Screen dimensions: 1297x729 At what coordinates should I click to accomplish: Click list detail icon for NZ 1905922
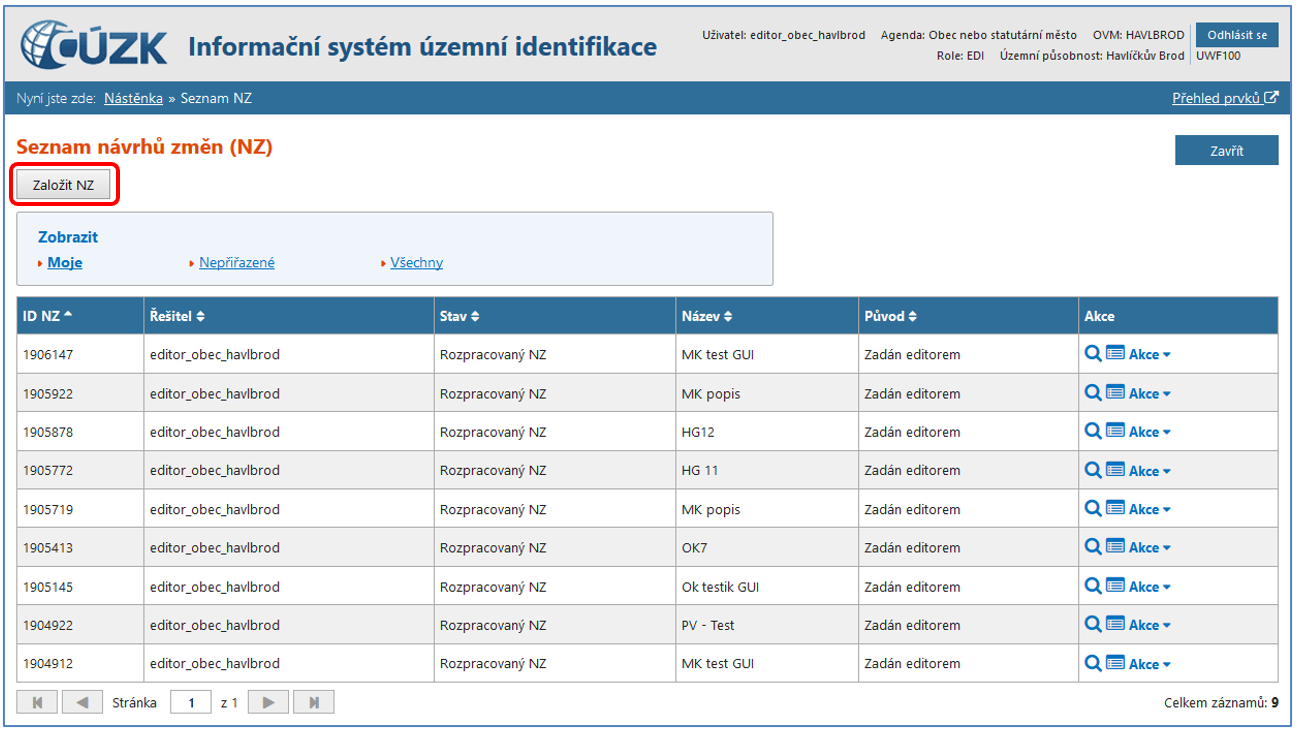pos(1115,393)
